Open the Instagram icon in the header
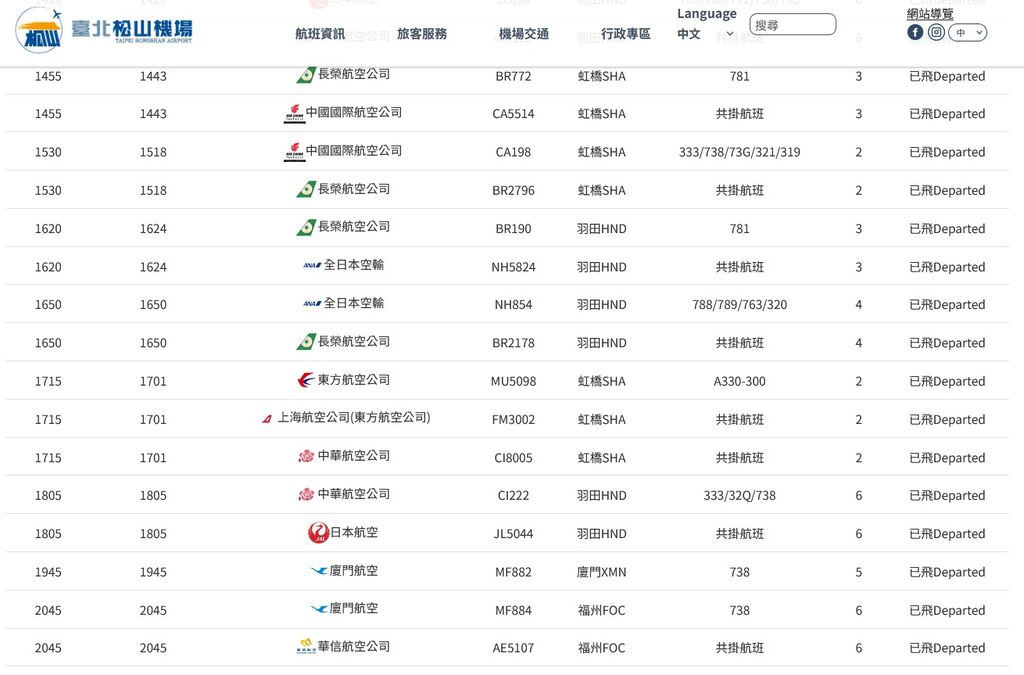Image resolution: width=1024 pixels, height=675 pixels. coord(936,32)
